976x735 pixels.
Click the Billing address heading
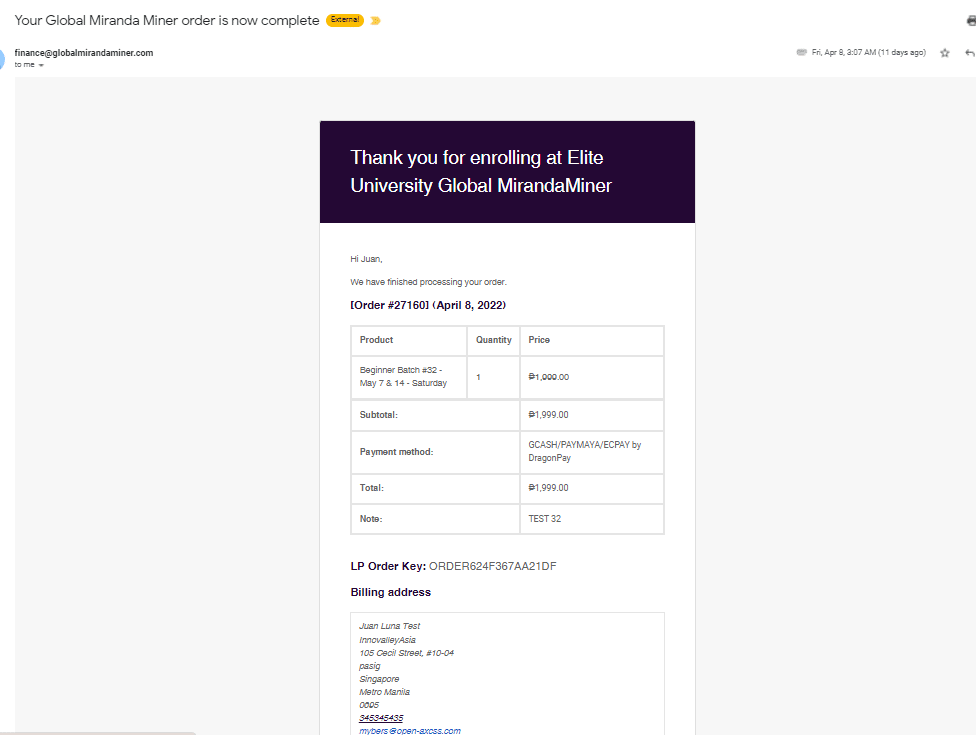point(391,592)
